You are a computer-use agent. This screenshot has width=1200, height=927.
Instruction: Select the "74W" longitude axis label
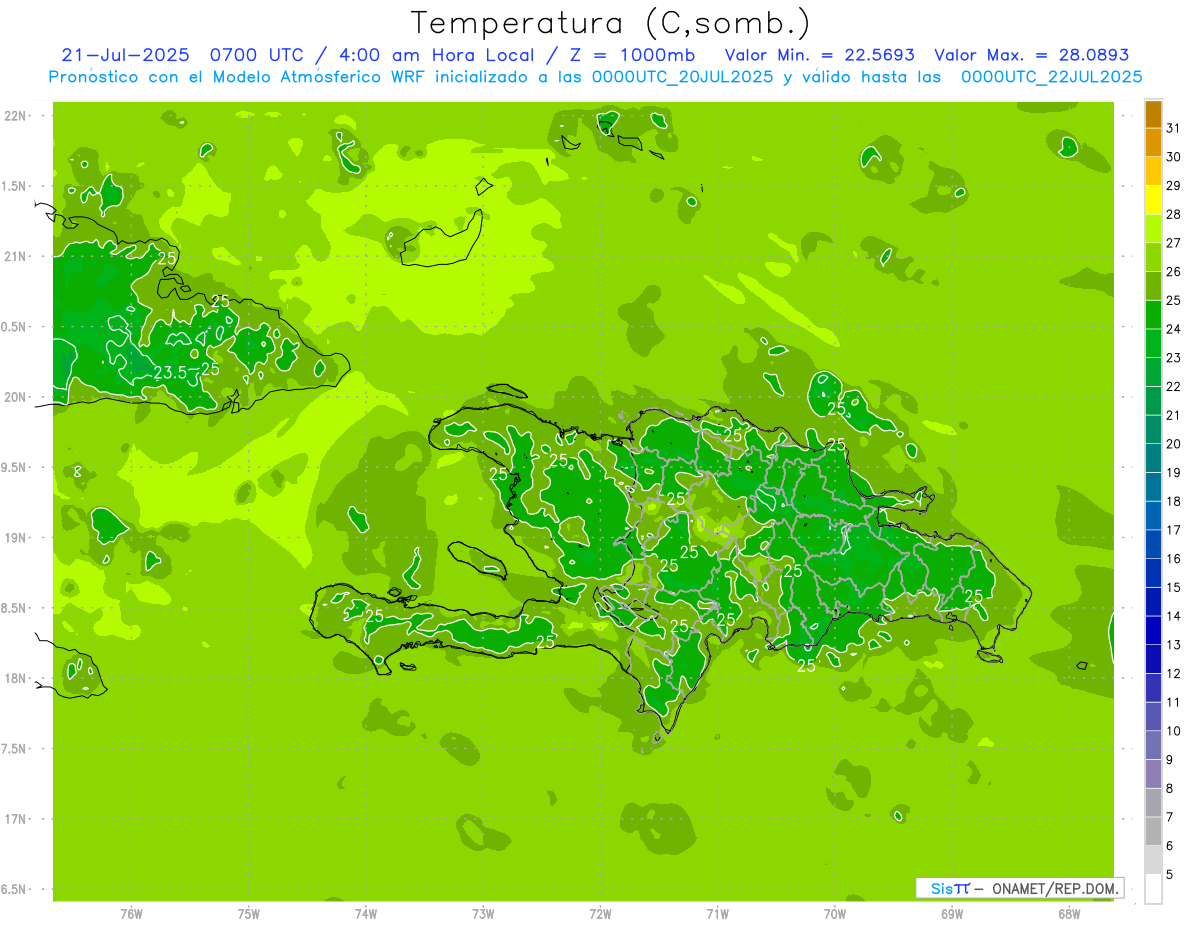[366, 914]
